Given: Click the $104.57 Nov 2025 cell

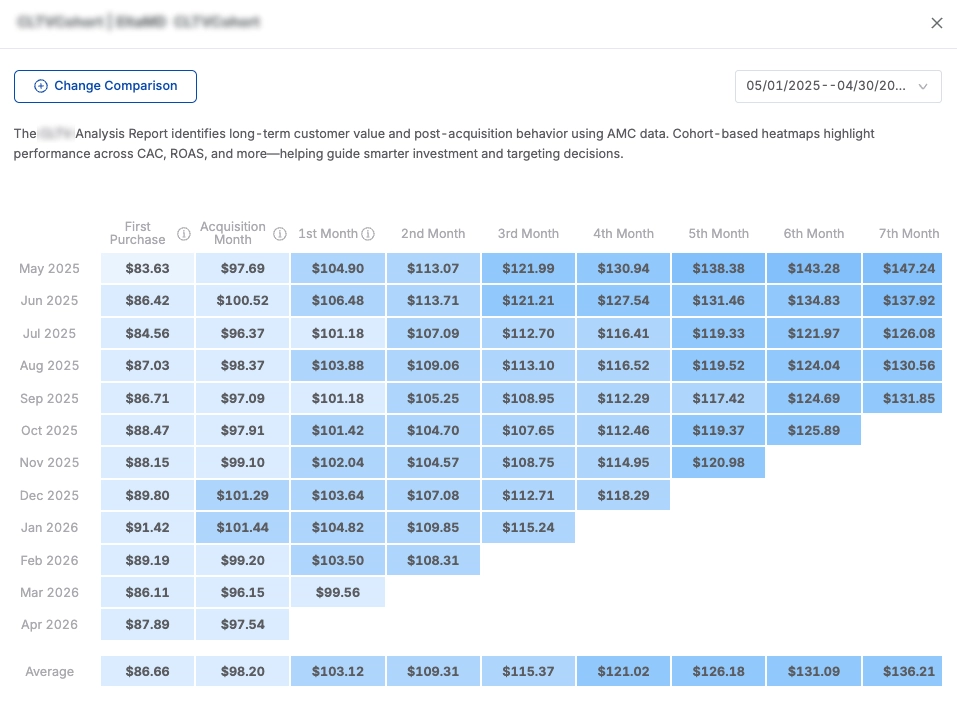Looking at the screenshot, I should (433, 462).
